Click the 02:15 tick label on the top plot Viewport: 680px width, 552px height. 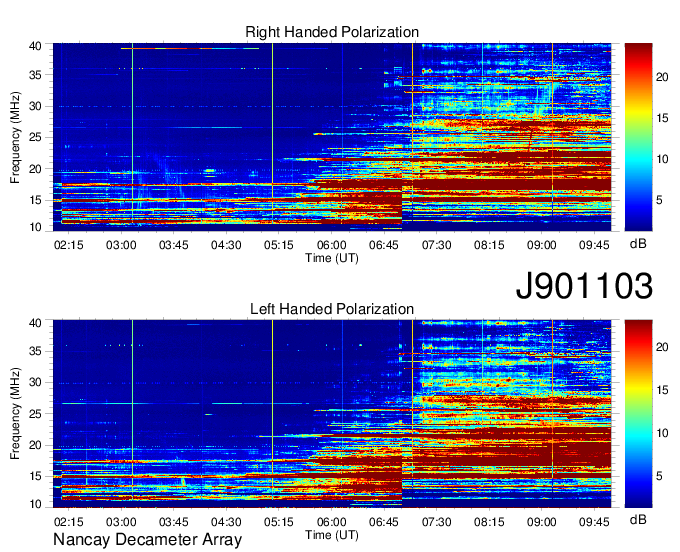click(x=69, y=245)
